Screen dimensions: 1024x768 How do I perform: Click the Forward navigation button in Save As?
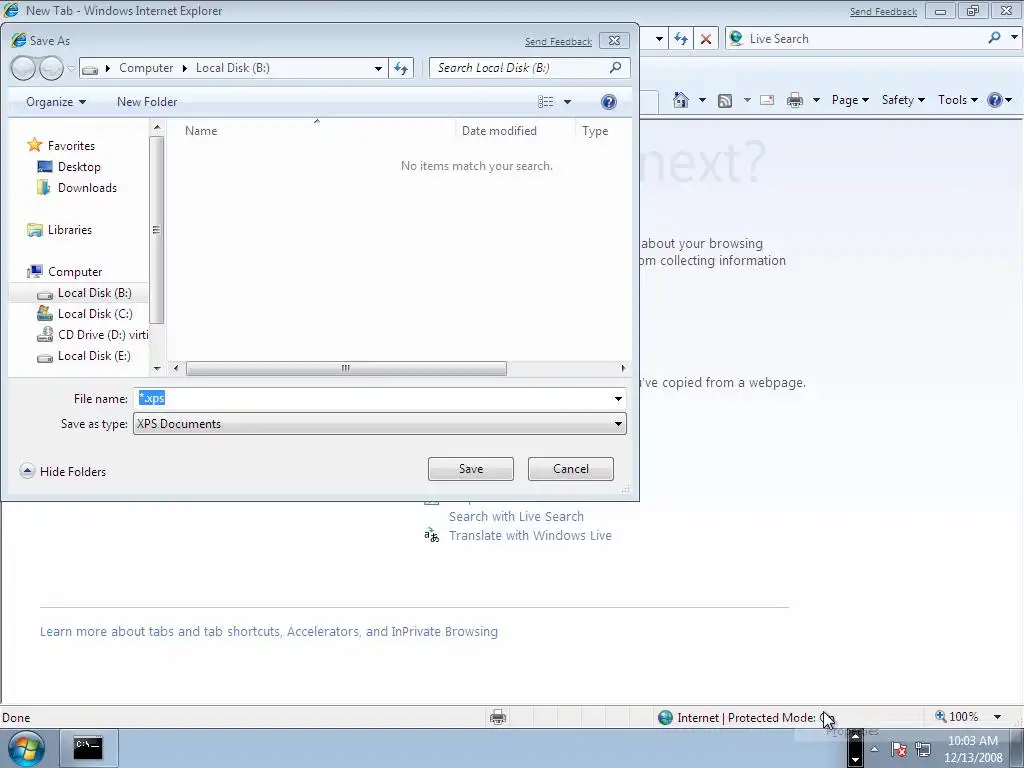[x=52, y=68]
